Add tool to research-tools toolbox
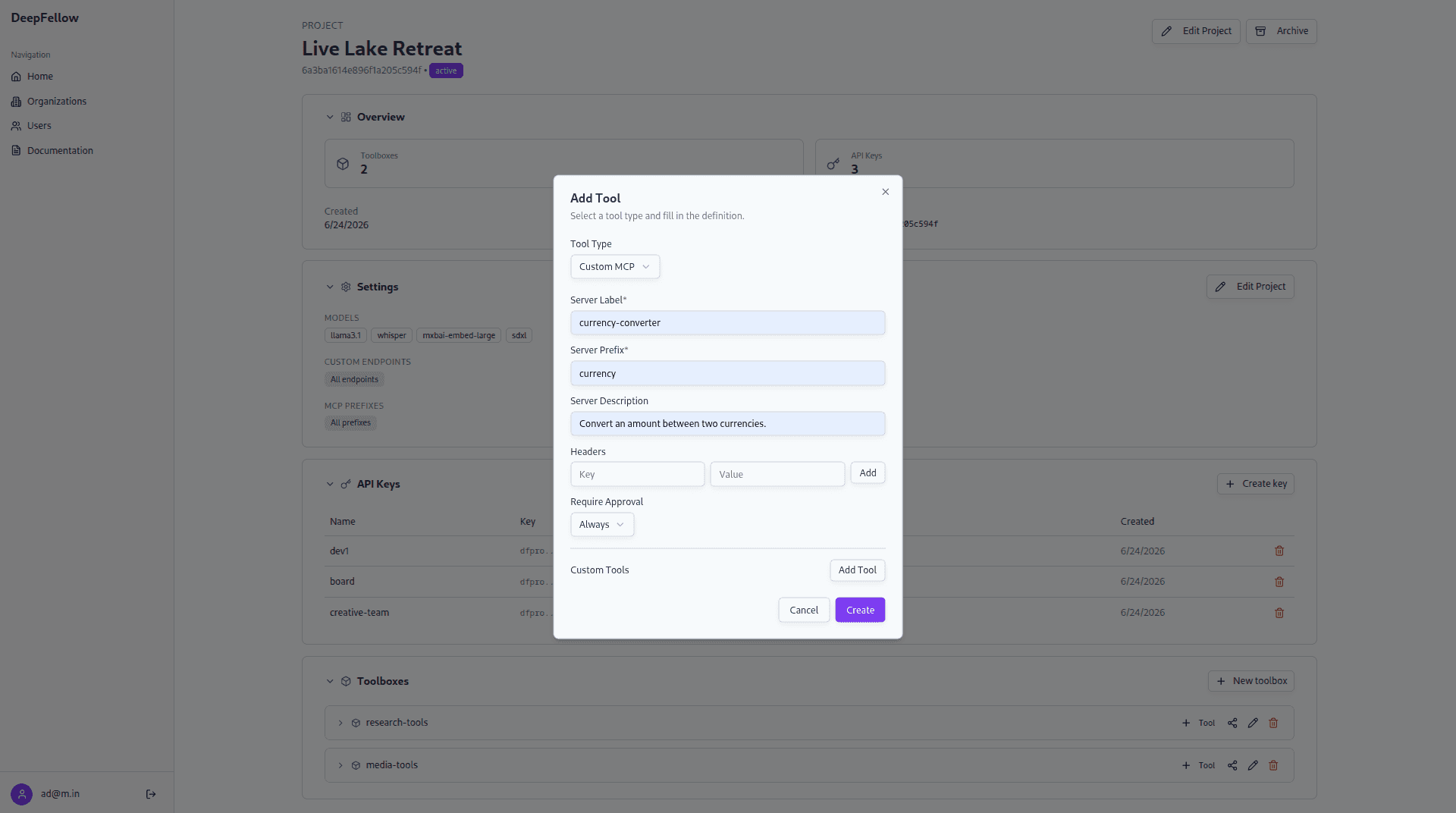The height and width of the screenshot is (813, 1456). (x=1198, y=724)
